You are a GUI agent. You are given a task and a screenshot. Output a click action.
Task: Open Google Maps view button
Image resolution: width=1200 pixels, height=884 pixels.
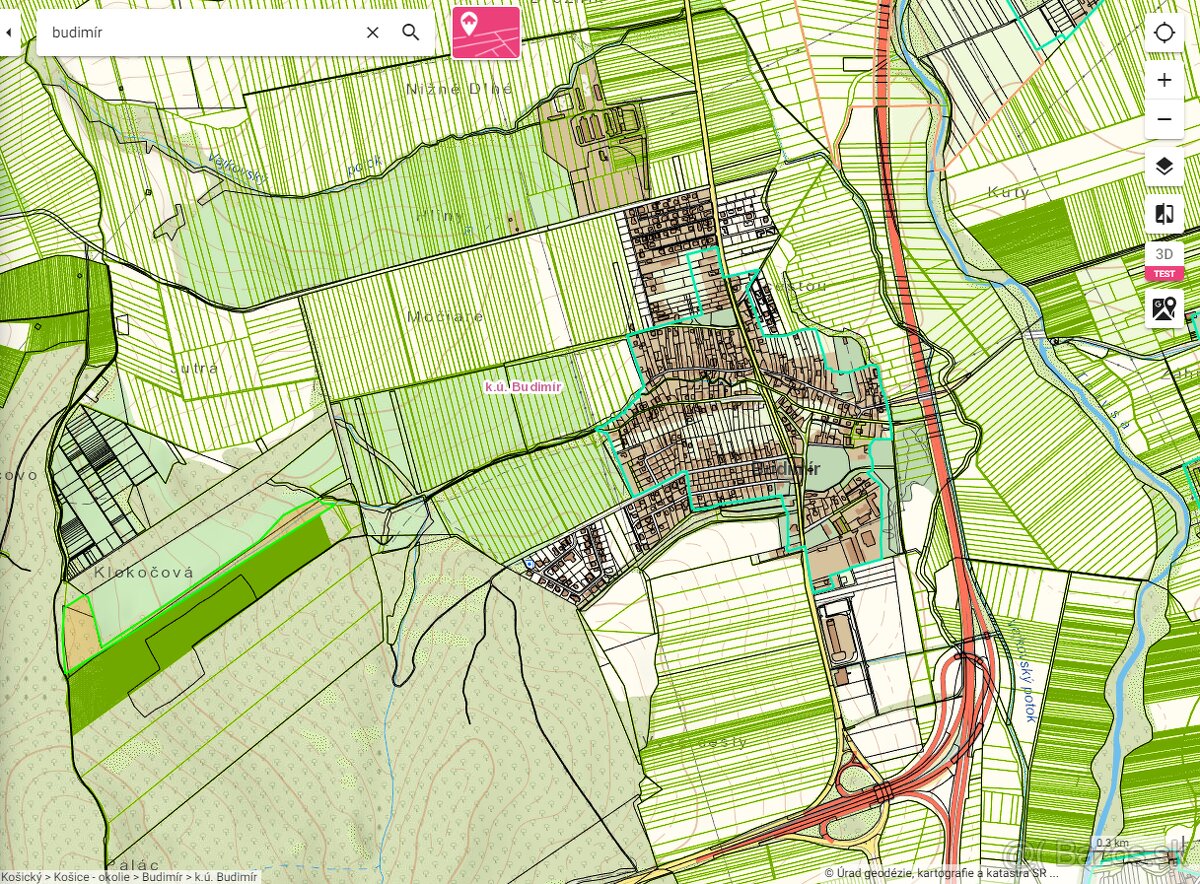click(1164, 309)
